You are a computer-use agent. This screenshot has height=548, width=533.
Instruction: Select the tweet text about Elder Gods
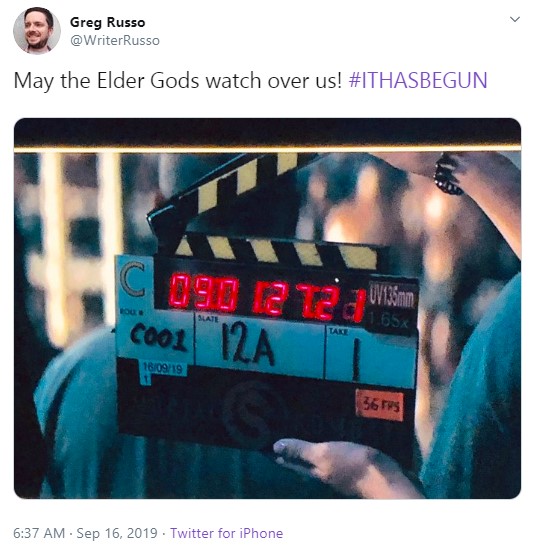[250, 81]
